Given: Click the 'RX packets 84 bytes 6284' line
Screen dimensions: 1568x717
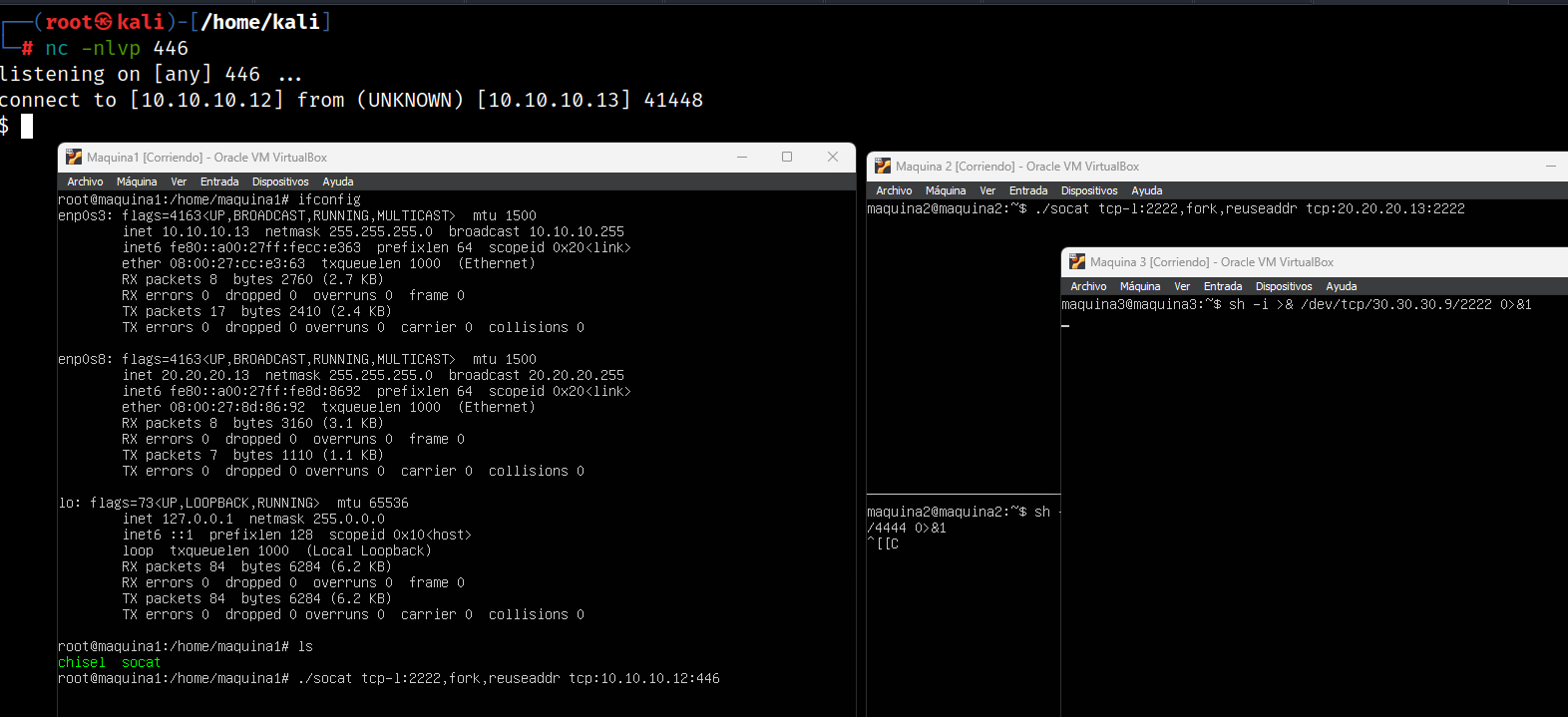Looking at the screenshot, I should tap(257, 566).
